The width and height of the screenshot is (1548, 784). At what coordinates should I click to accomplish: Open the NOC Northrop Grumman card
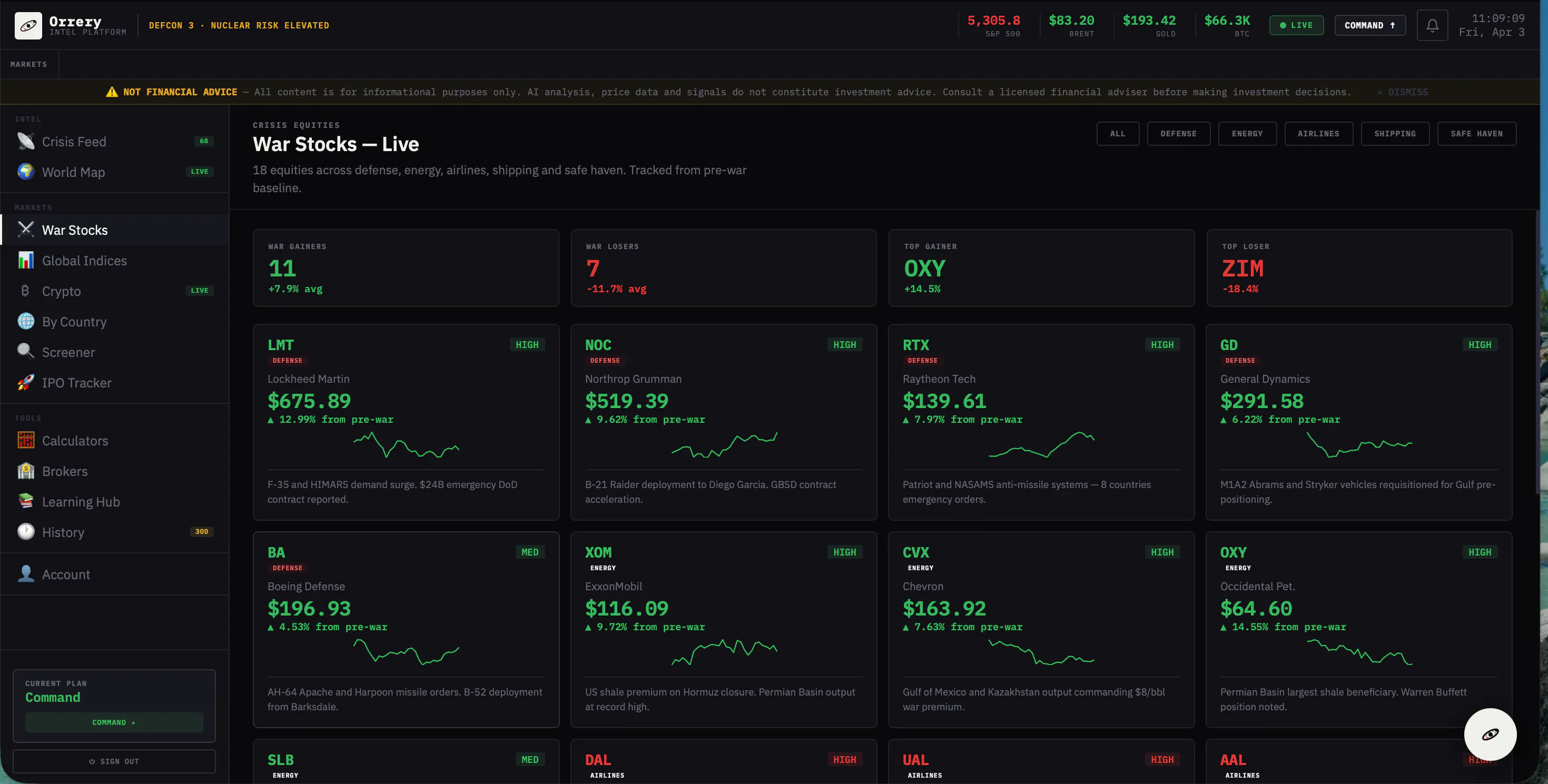point(724,422)
